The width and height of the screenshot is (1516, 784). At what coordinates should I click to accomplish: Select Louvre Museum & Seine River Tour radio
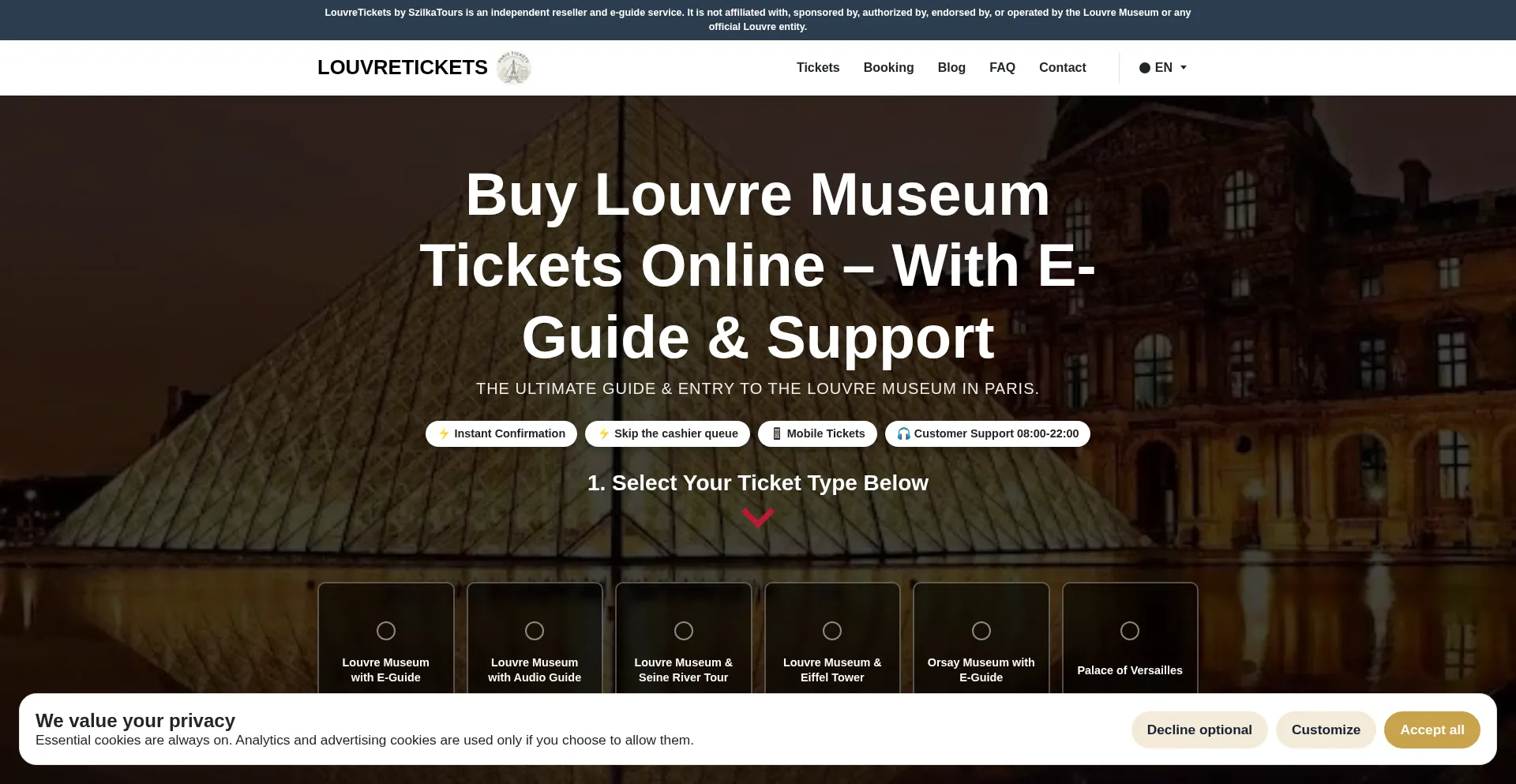pos(684,631)
